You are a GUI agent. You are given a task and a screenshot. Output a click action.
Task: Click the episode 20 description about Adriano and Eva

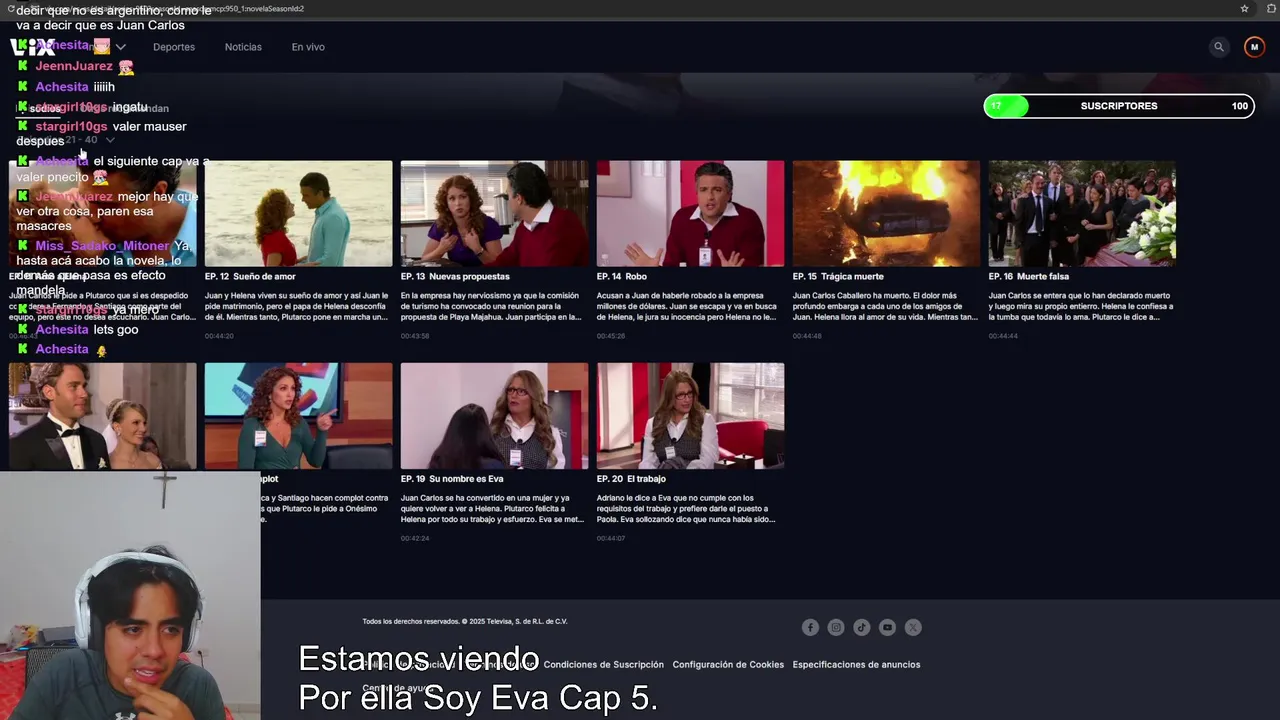(687, 508)
